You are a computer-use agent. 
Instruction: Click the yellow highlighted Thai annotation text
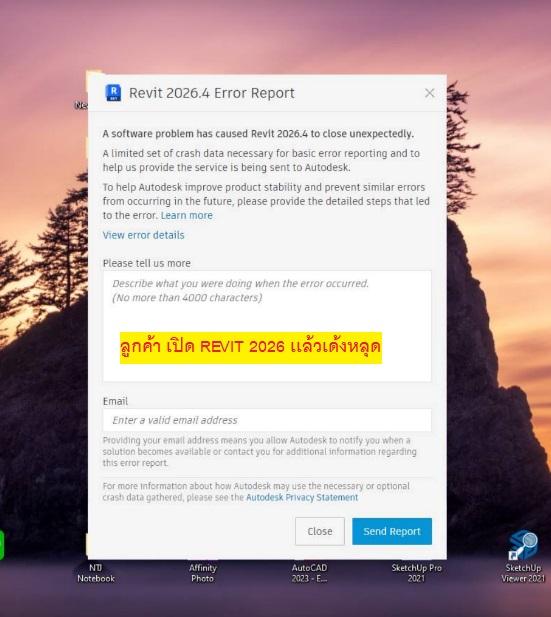click(251, 347)
